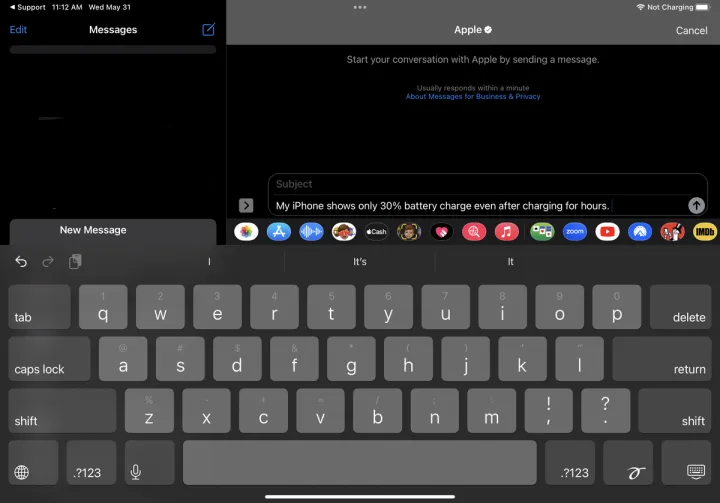720x503 pixels.
Task: Open the Zoom iMessage app
Action: (574, 231)
